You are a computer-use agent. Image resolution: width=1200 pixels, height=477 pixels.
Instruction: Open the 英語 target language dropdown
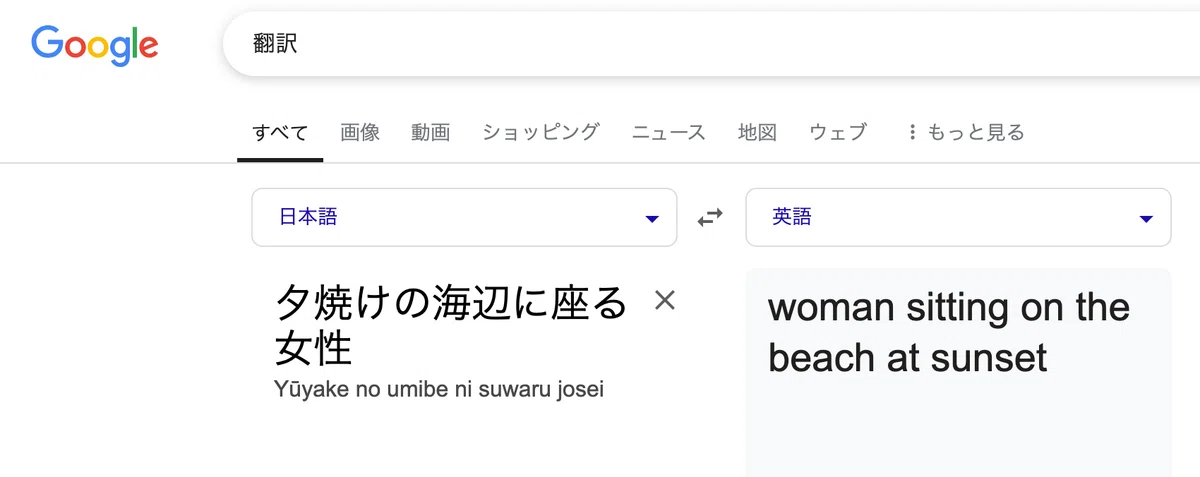[x=958, y=217]
